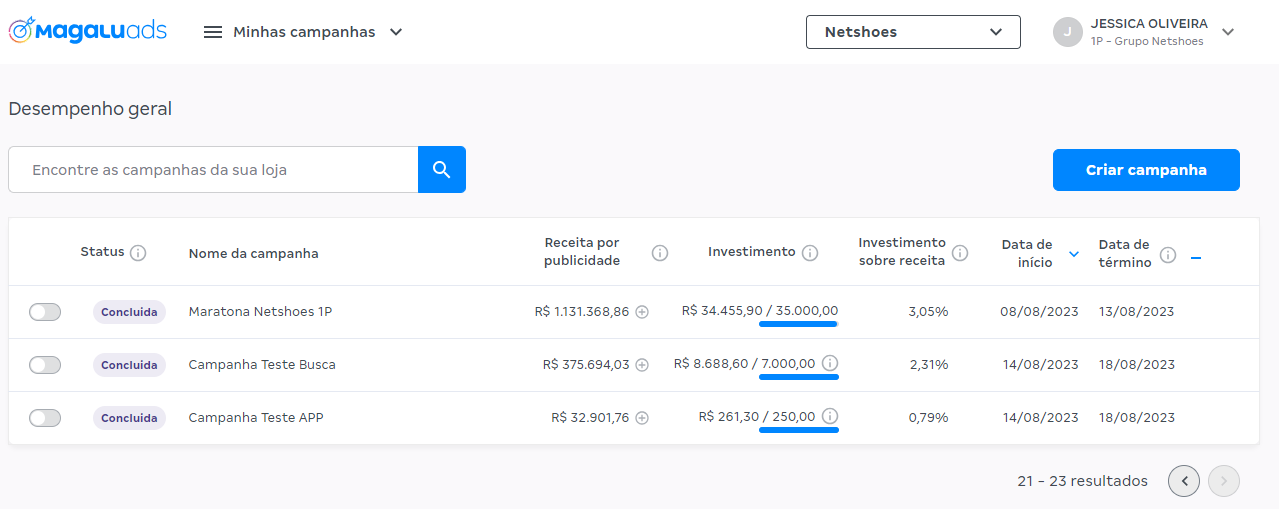Click info icon next to Investimento header
1279x509 pixels.
810,253
